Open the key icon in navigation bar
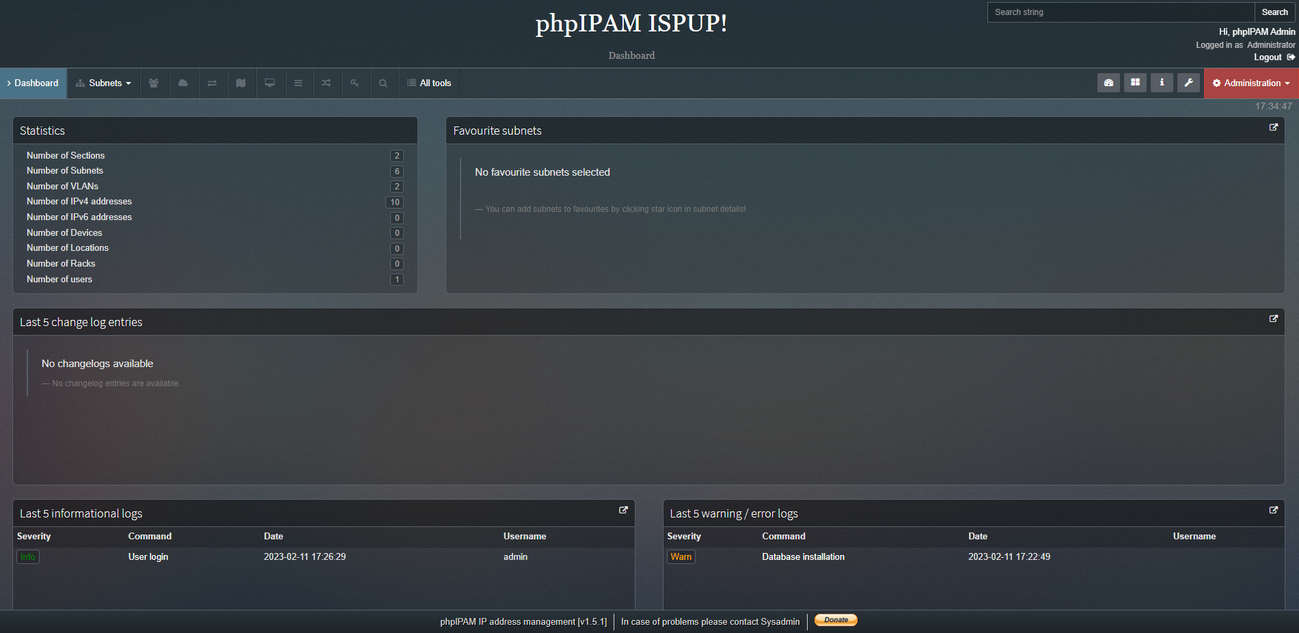This screenshot has height=633, width=1299. point(355,83)
